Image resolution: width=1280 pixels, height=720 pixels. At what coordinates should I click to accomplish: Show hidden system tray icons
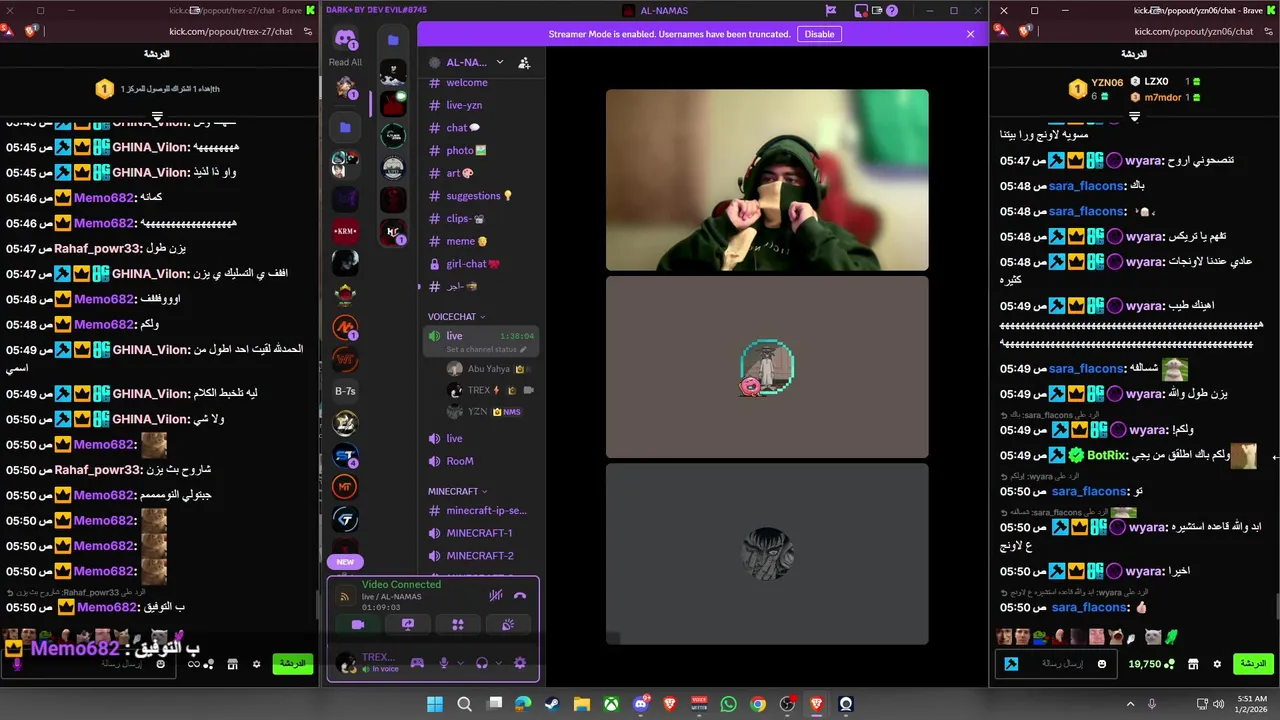click(x=1131, y=704)
